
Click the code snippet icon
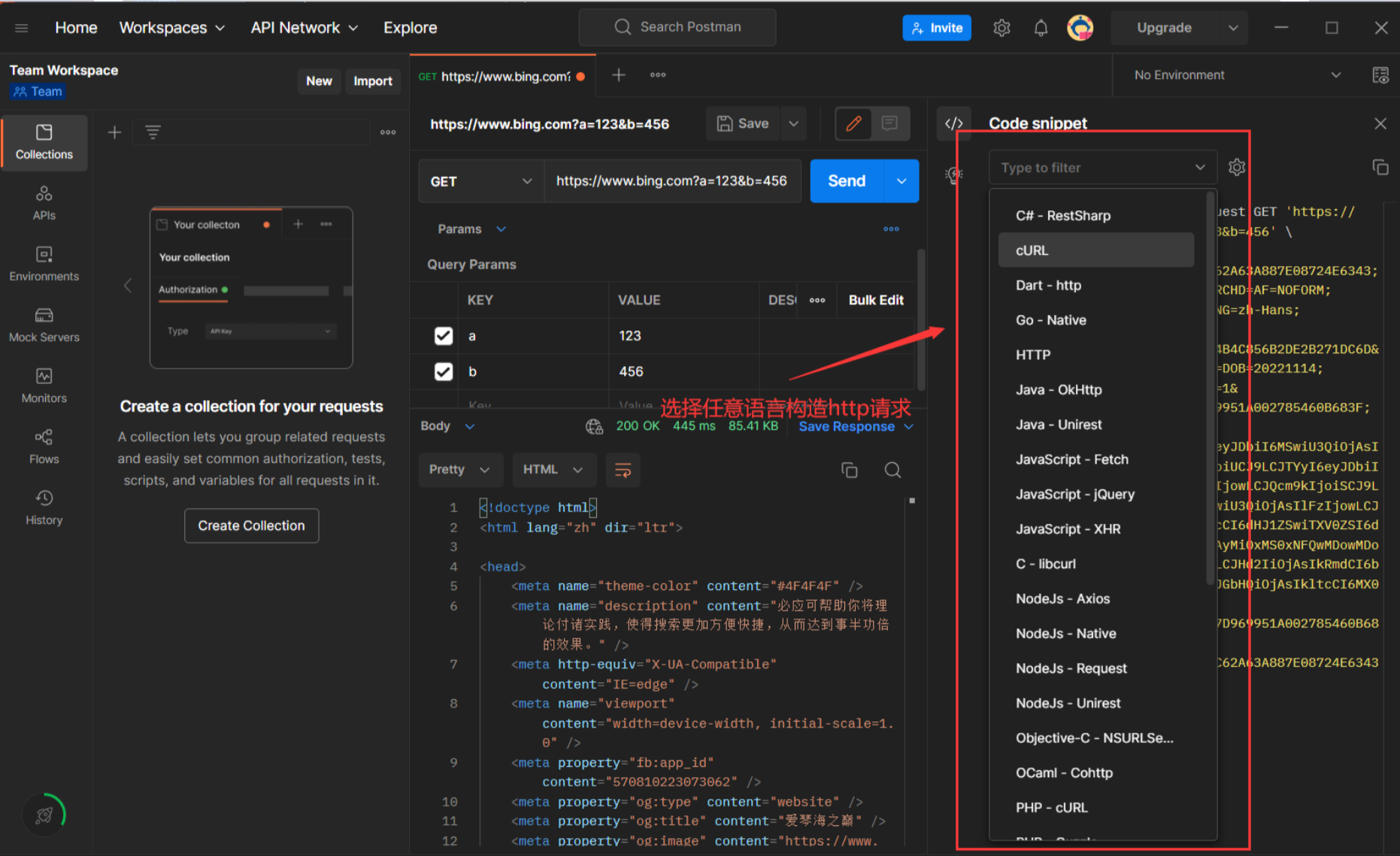click(x=953, y=123)
